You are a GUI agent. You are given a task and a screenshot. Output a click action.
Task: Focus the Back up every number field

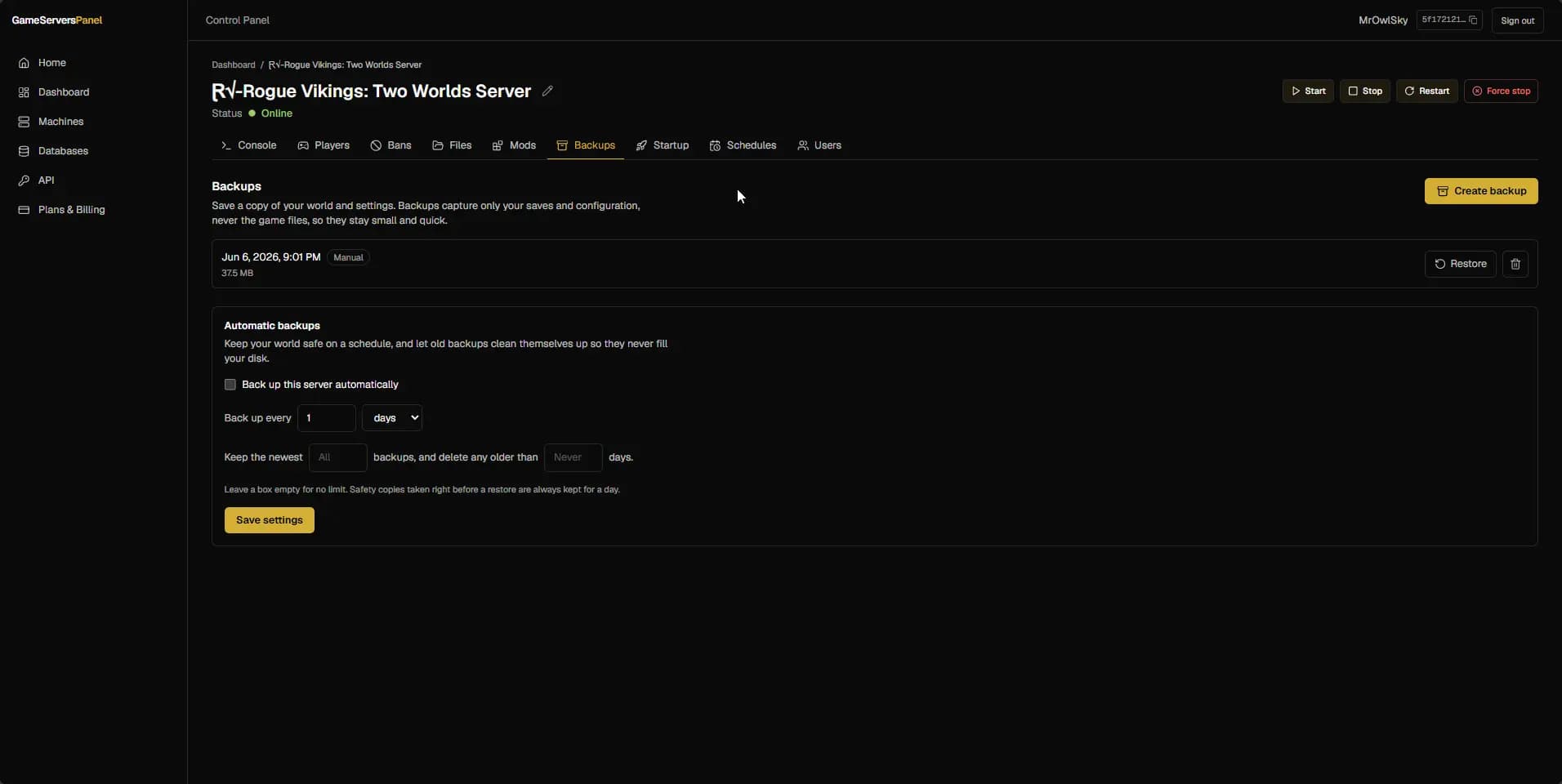(x=327, y=418)
